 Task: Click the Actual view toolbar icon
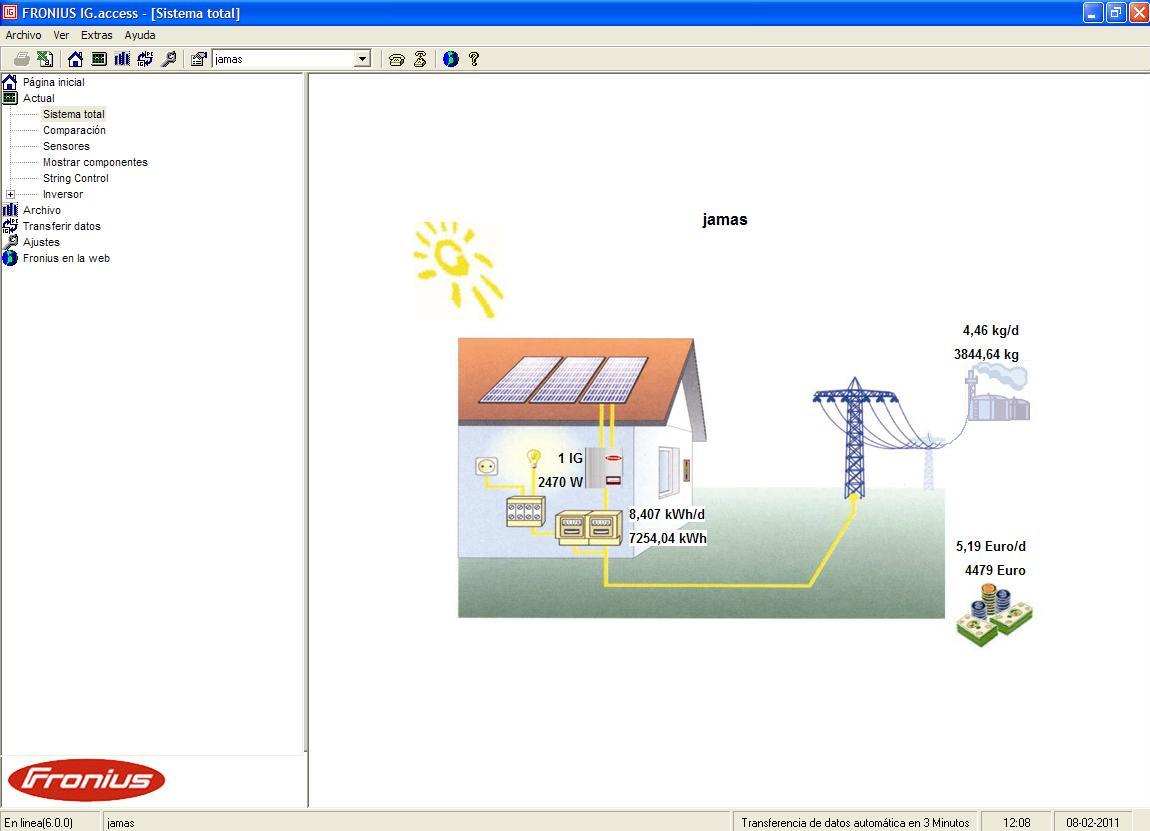pos(99,59)
